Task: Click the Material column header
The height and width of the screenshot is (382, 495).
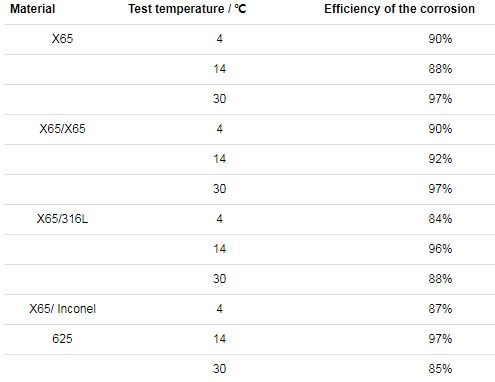Action: 33,9
